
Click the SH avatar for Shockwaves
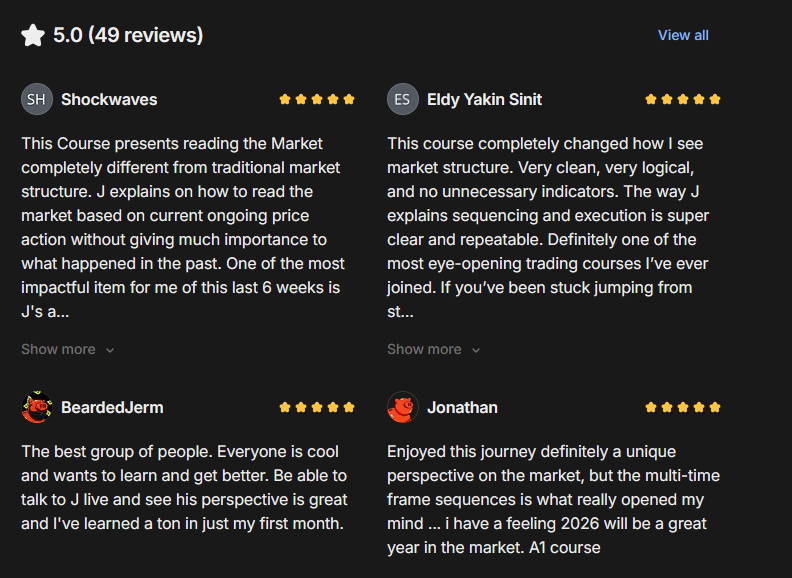37,99
